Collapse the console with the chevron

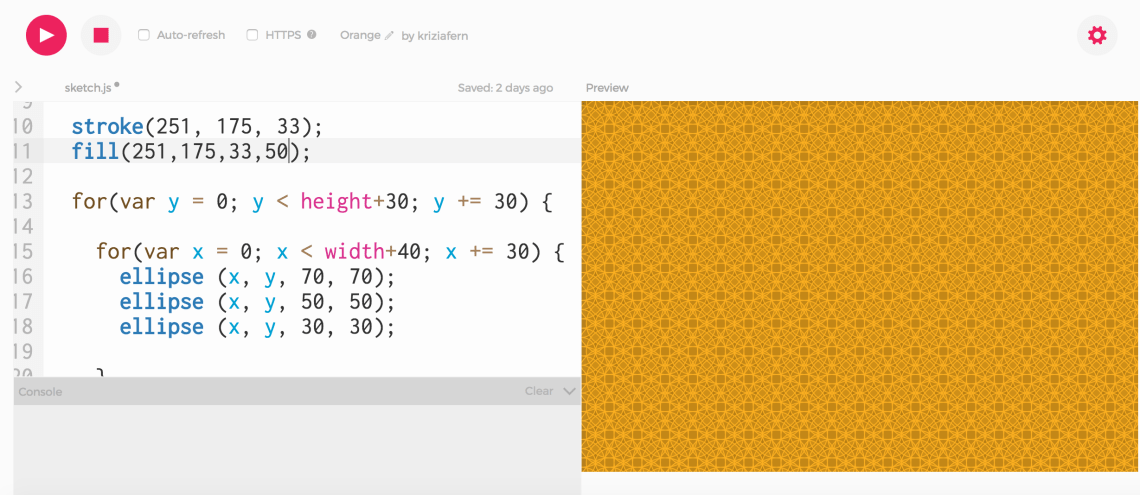point(569,391)
